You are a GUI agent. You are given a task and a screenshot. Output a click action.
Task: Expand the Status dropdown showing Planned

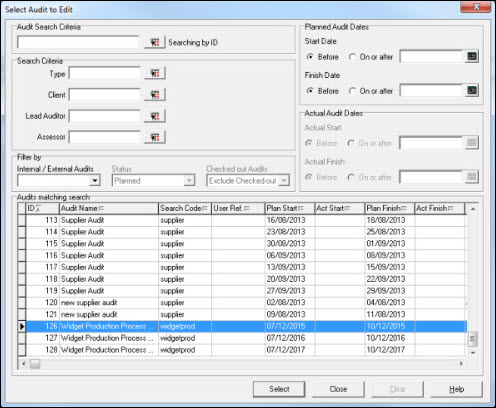189,181
